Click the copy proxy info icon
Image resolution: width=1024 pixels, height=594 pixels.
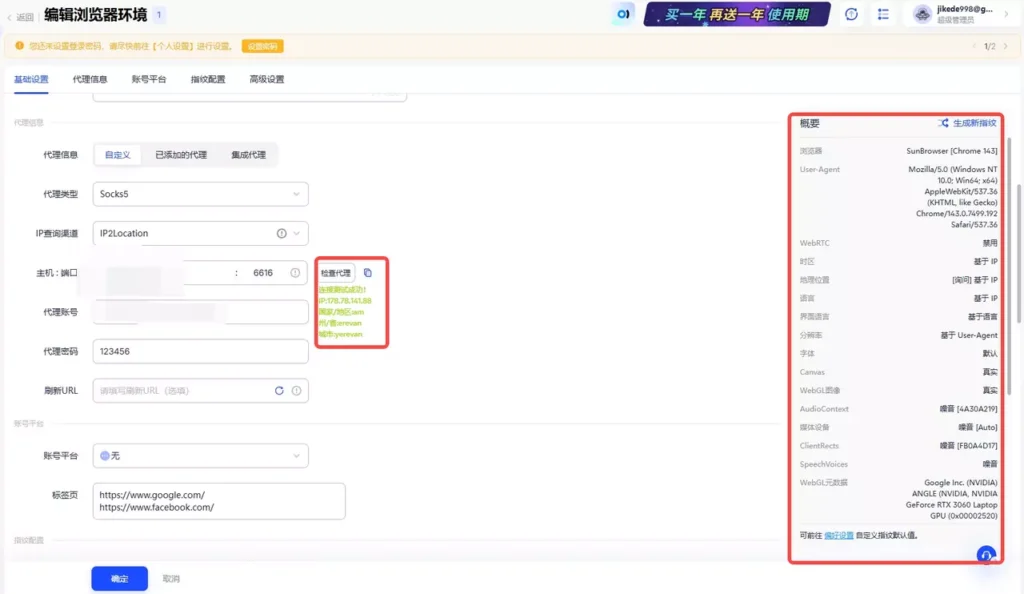click(368, 272)
